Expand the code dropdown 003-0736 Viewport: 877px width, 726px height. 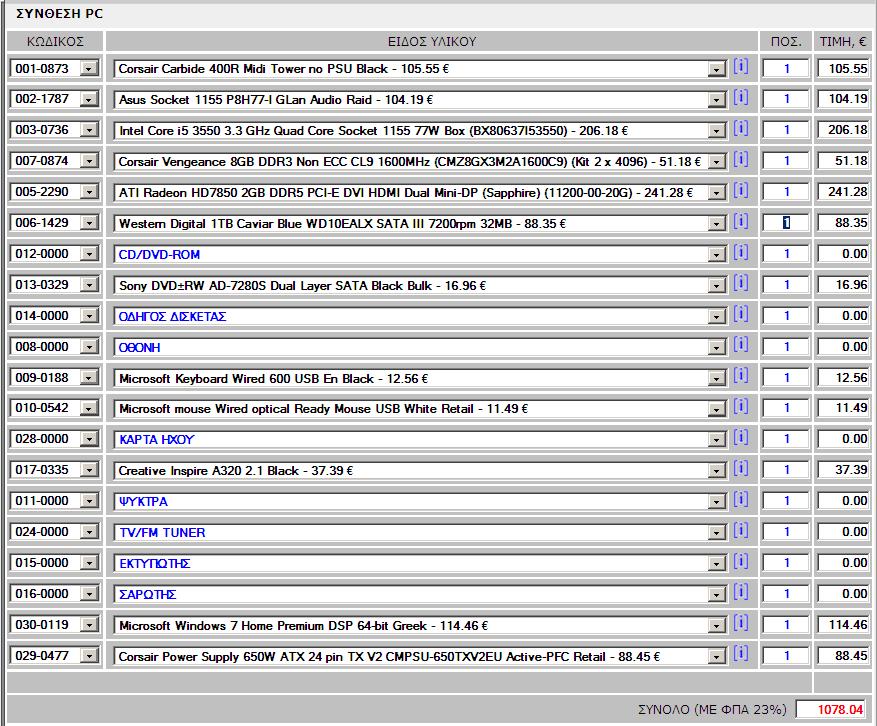88,130
